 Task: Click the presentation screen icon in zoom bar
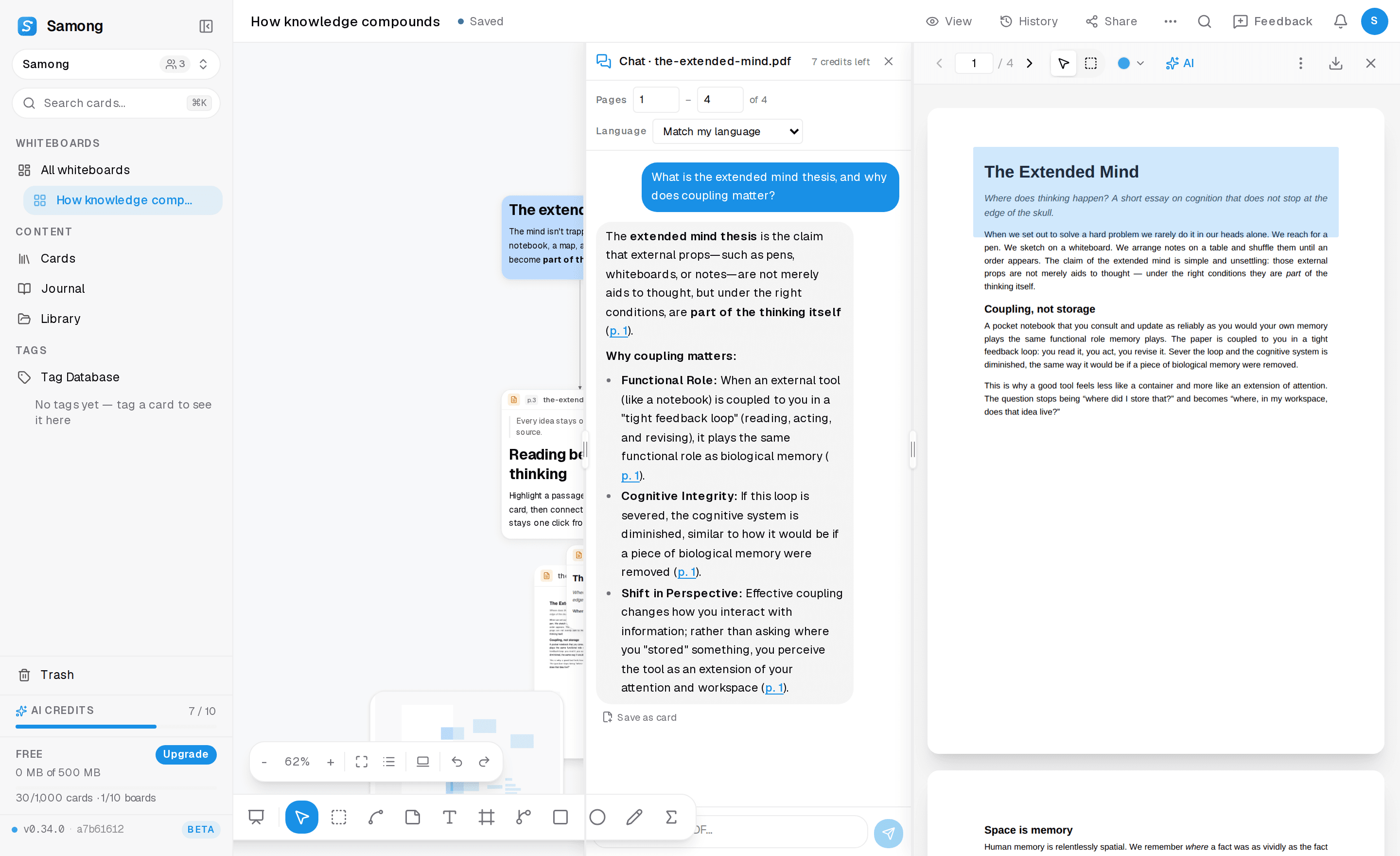(x=423, y=762)
